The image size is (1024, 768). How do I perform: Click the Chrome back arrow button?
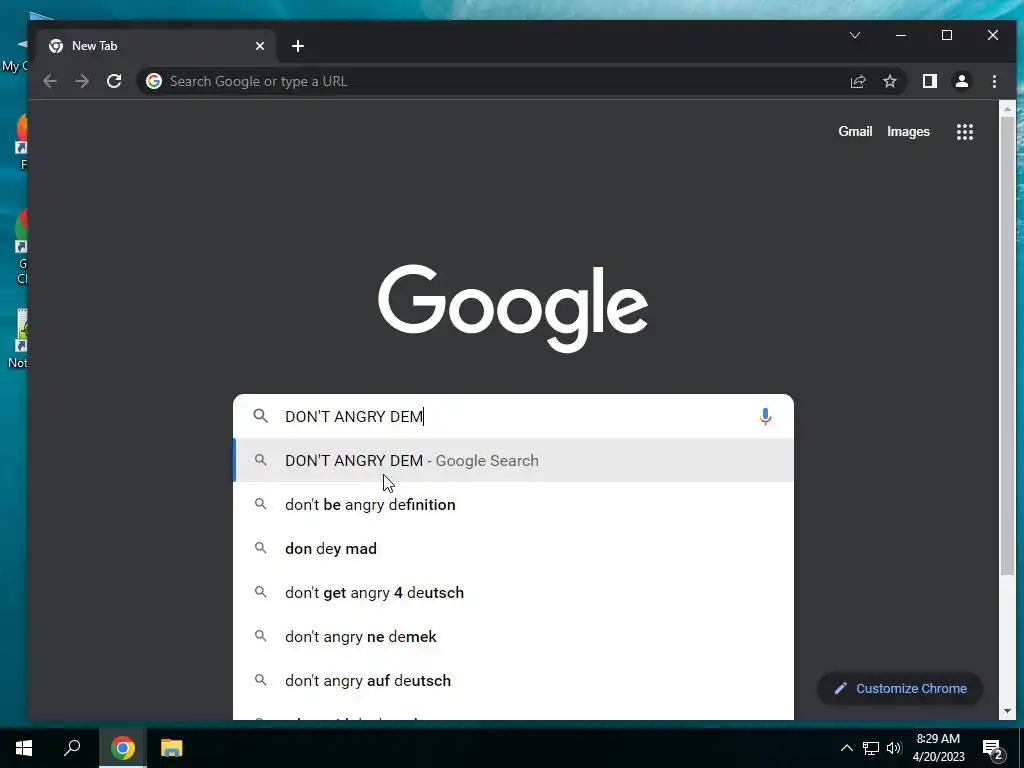click(x=50, y=81)
